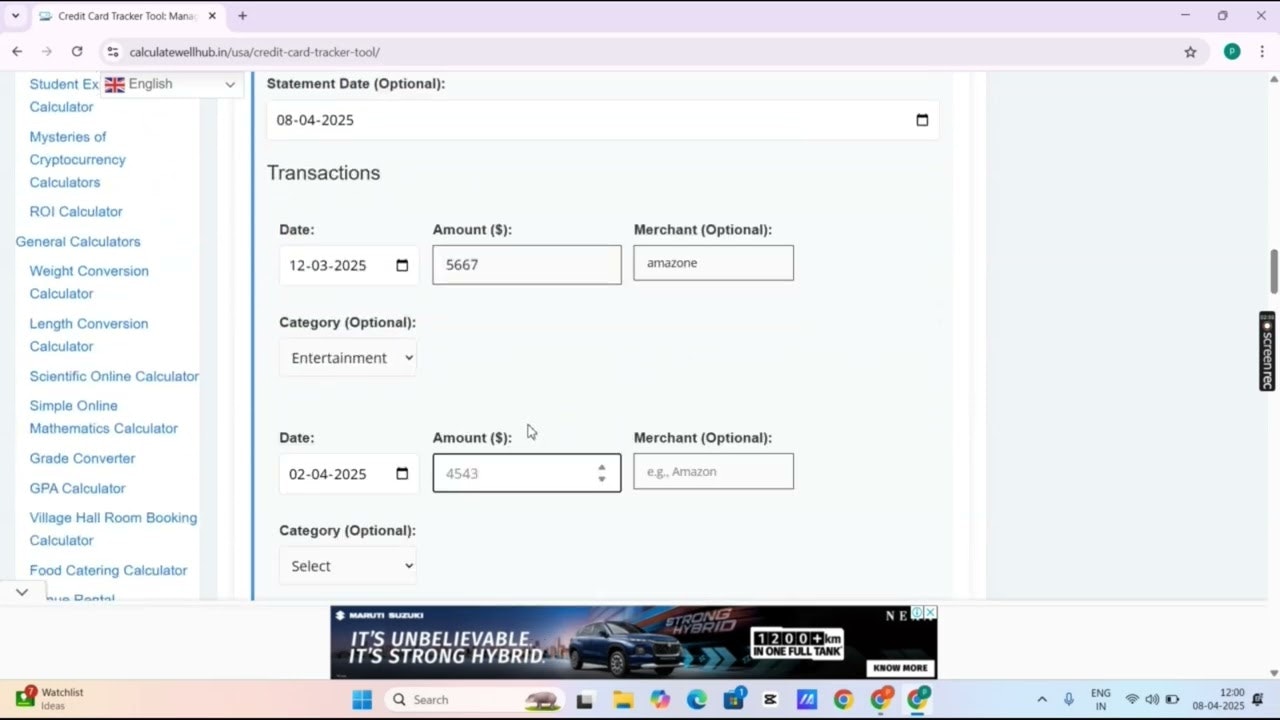The image size is (1280, 720).
Task: Bookmark this page with the star icon
Action: (1190, 52)
